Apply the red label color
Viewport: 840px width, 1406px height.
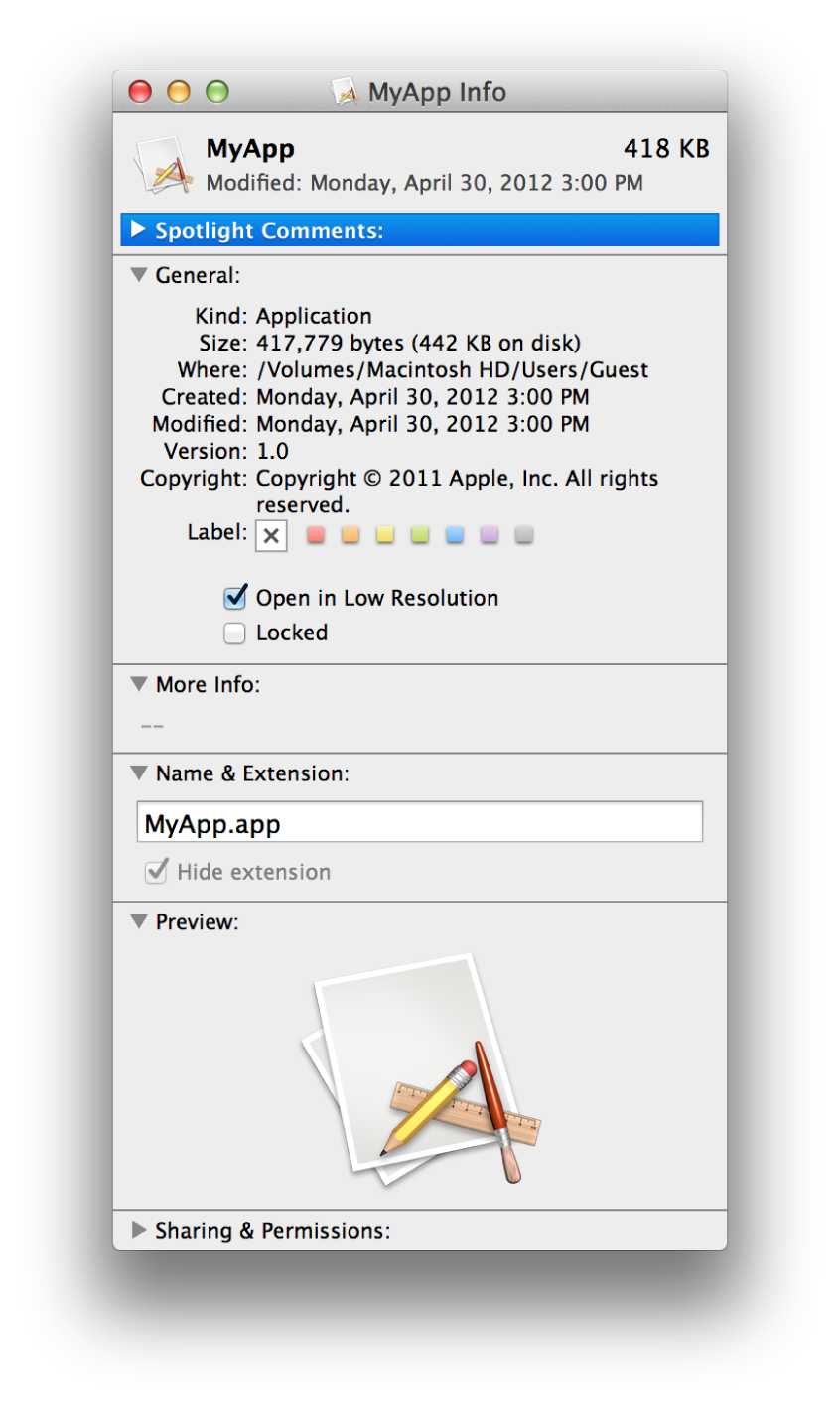point(316,535)
